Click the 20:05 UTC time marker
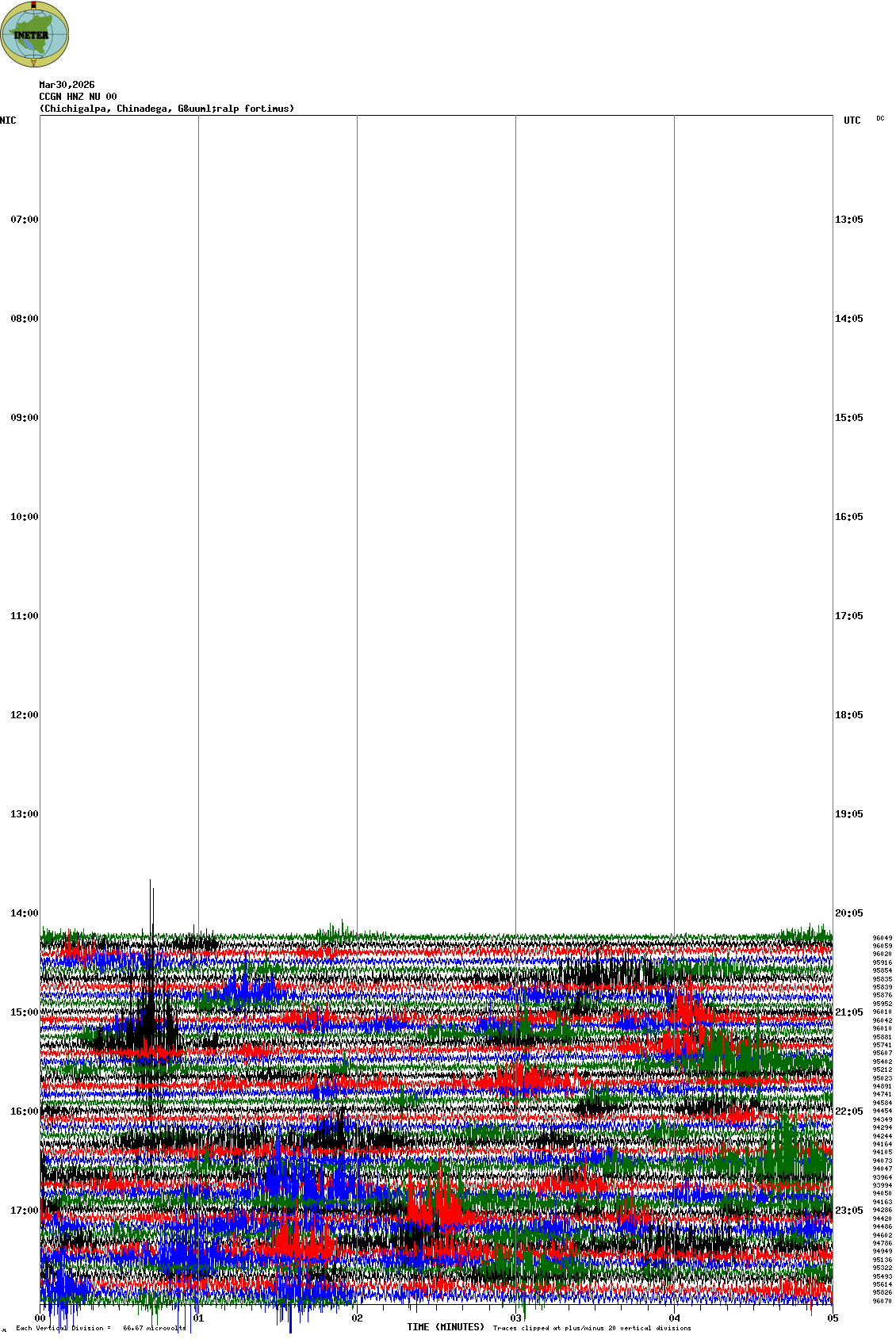 [848, 913]
